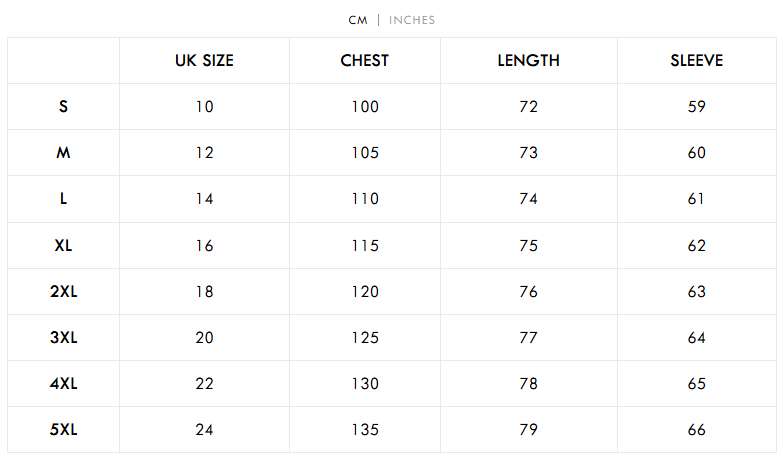
Task: Select the 5XL size row label
Action: click(64, 430)
